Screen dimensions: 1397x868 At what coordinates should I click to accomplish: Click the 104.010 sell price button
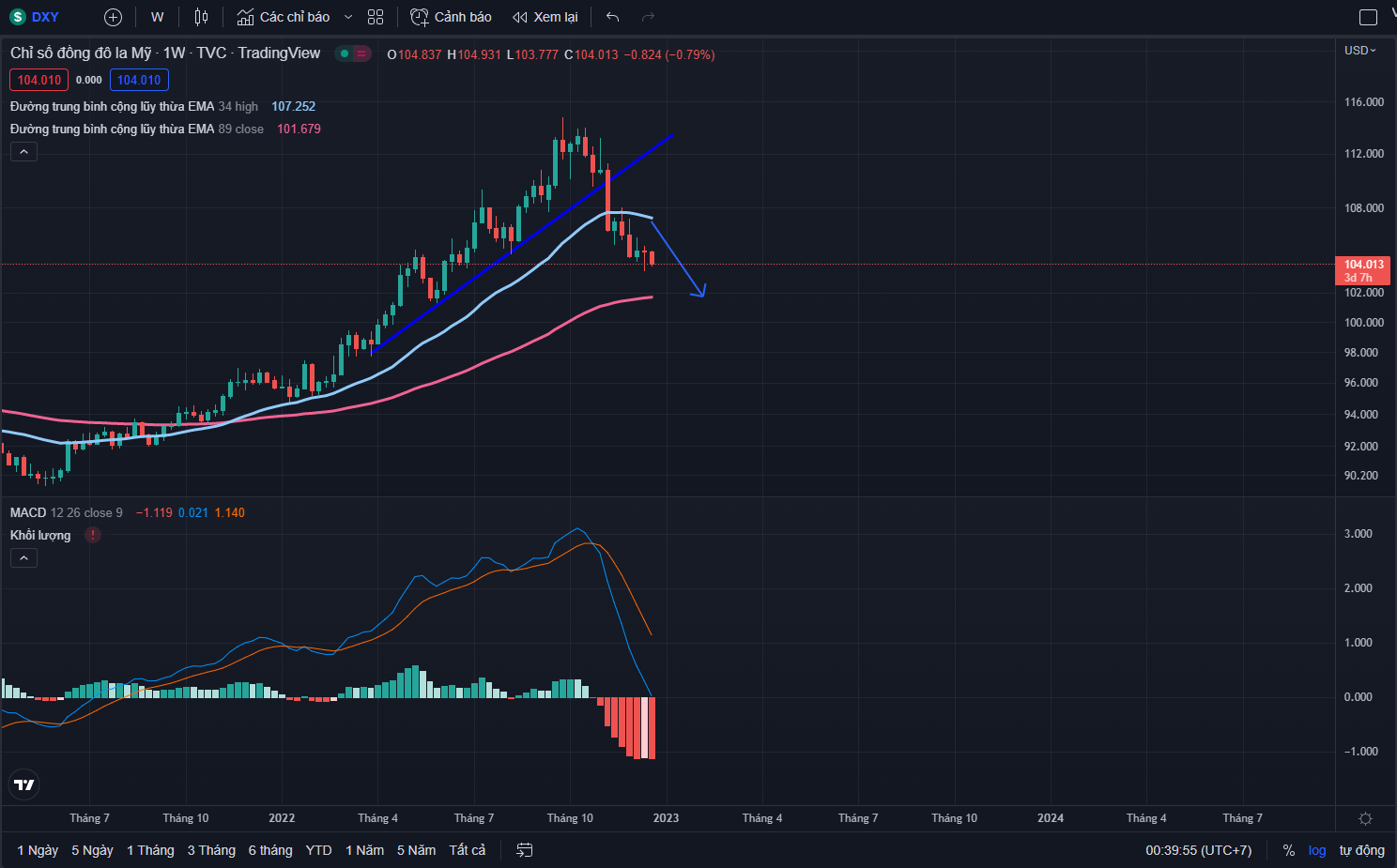pyautogui.click(x=38, y=81)
